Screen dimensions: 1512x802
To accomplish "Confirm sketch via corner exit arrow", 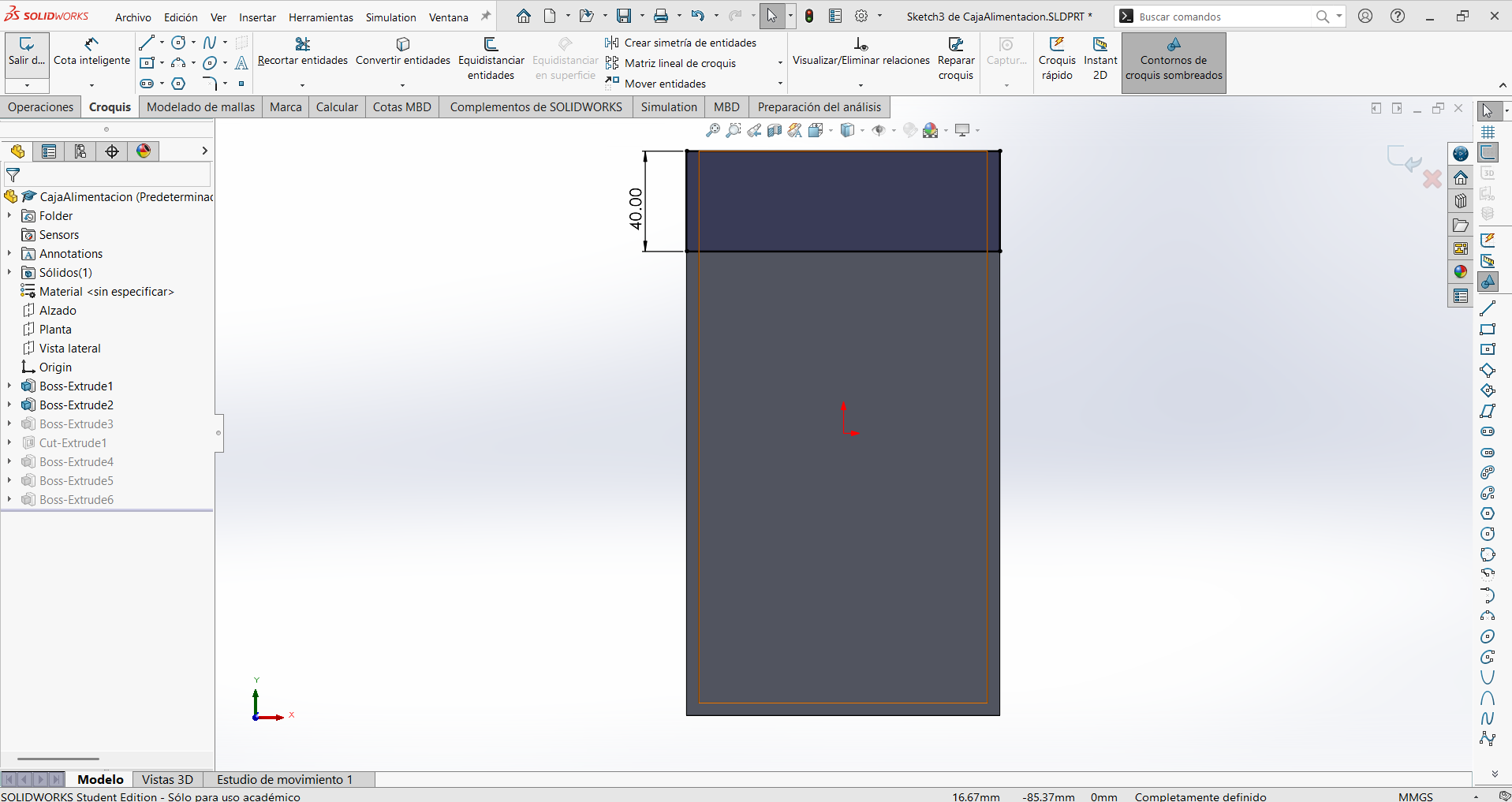I will click(x=1404, y=158).
